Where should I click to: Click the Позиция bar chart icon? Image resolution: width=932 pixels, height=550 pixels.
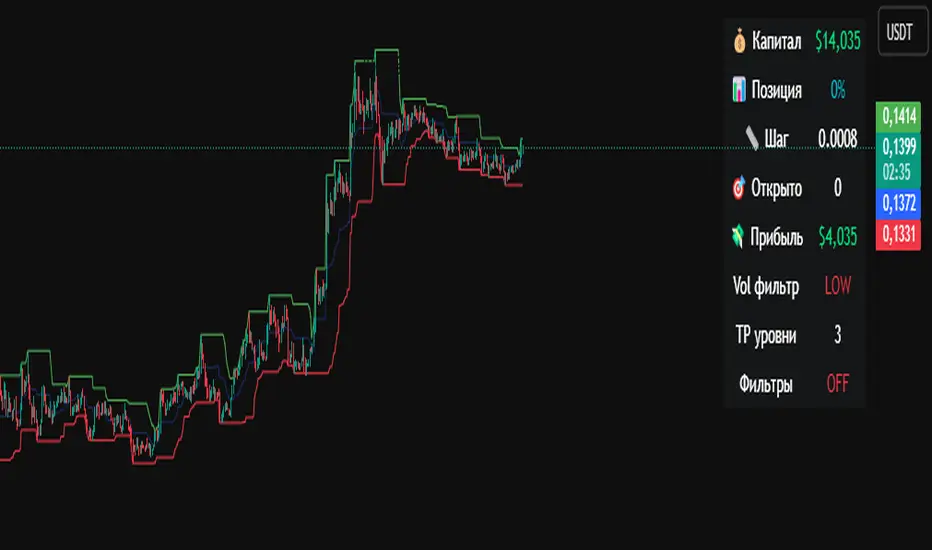click(739, 90)
